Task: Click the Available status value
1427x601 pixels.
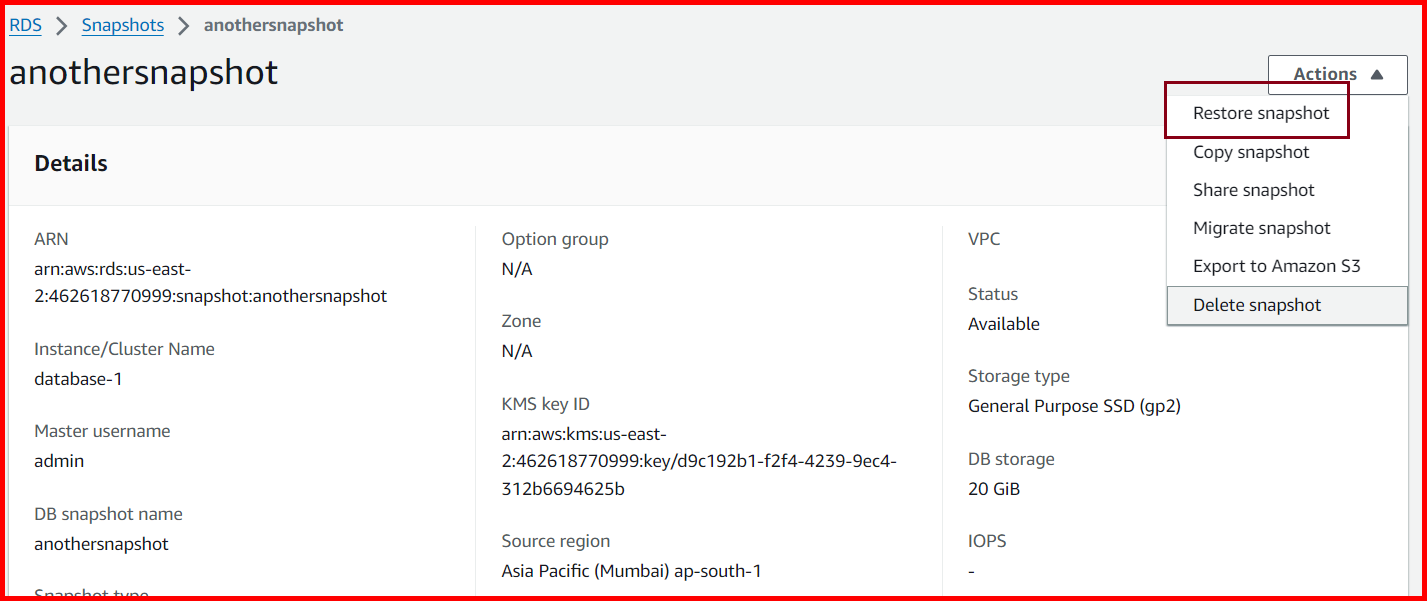Action: pyautogui.click(x=1003, y=323)
